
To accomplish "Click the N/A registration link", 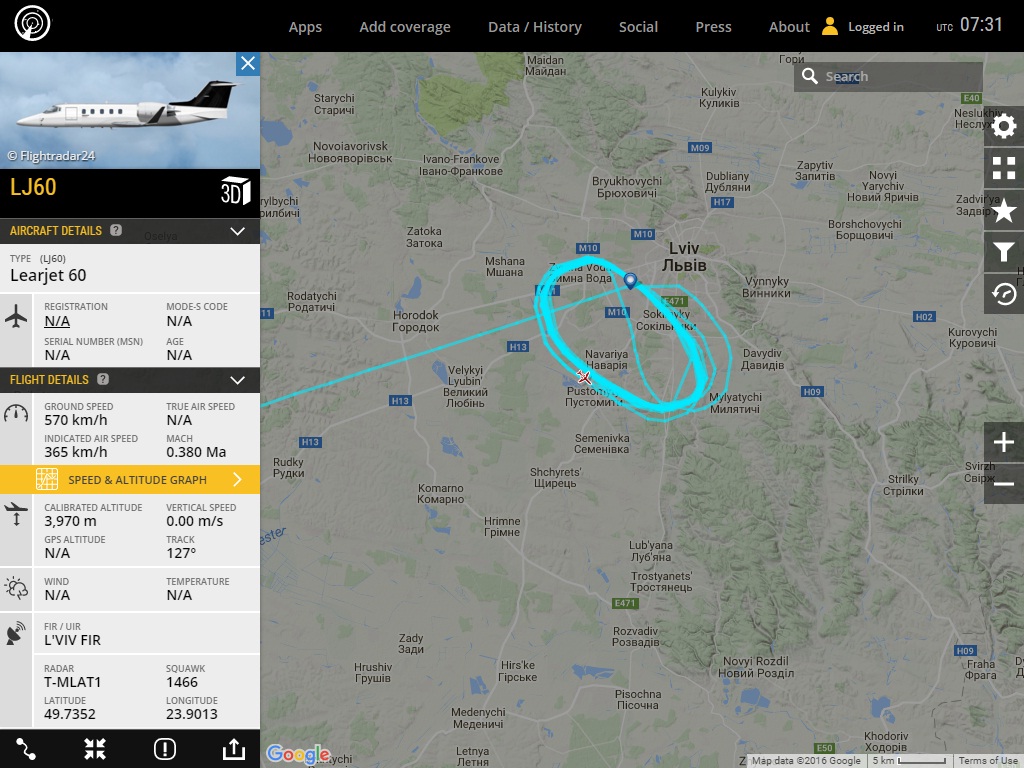I will tap(57, 321).
